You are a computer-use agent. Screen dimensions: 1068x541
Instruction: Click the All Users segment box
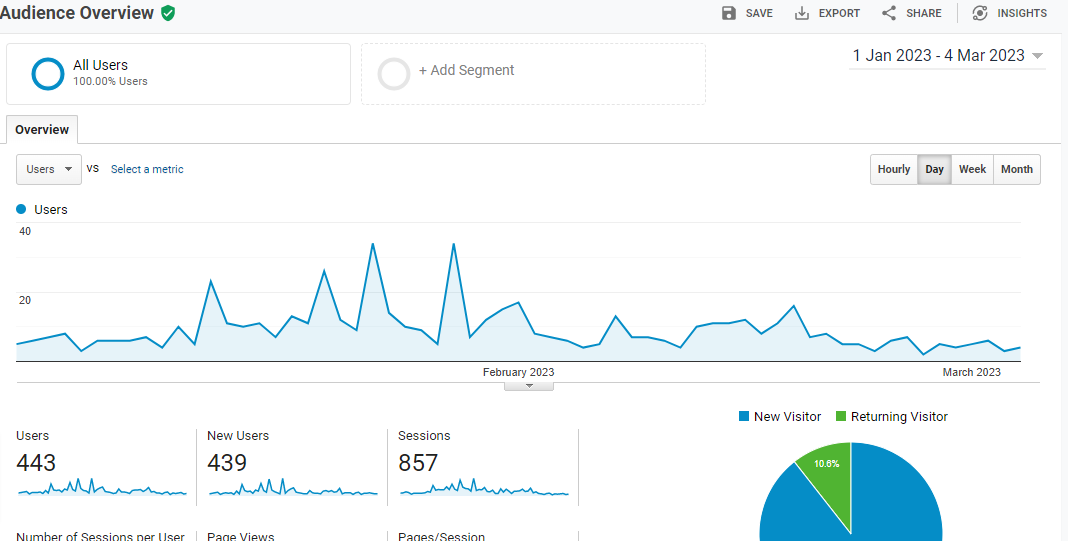[x=178, y=74]
